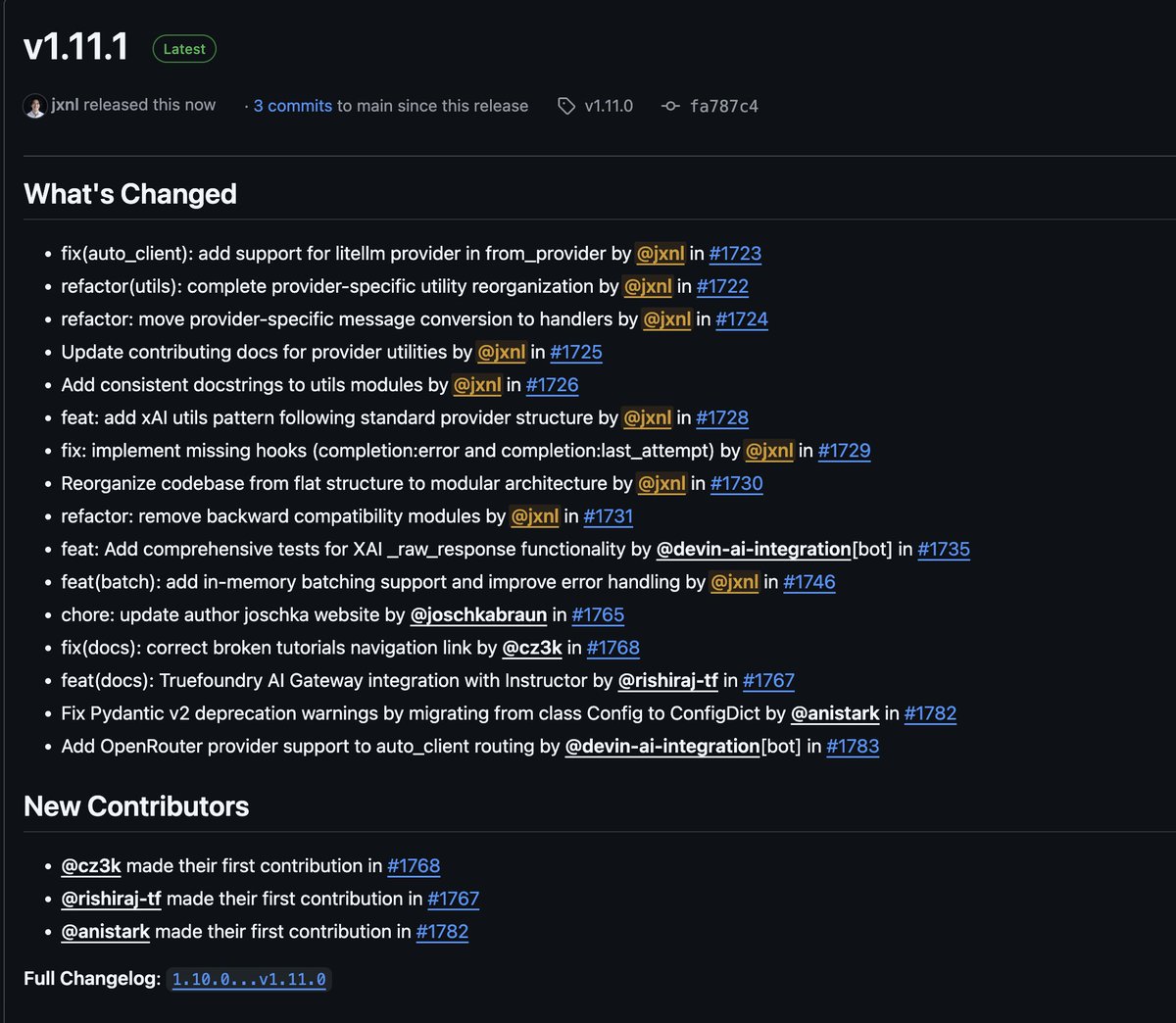The image size is (1176, 1023).
Task: Click the Latest release badge
Action: (x=184, y=49)
